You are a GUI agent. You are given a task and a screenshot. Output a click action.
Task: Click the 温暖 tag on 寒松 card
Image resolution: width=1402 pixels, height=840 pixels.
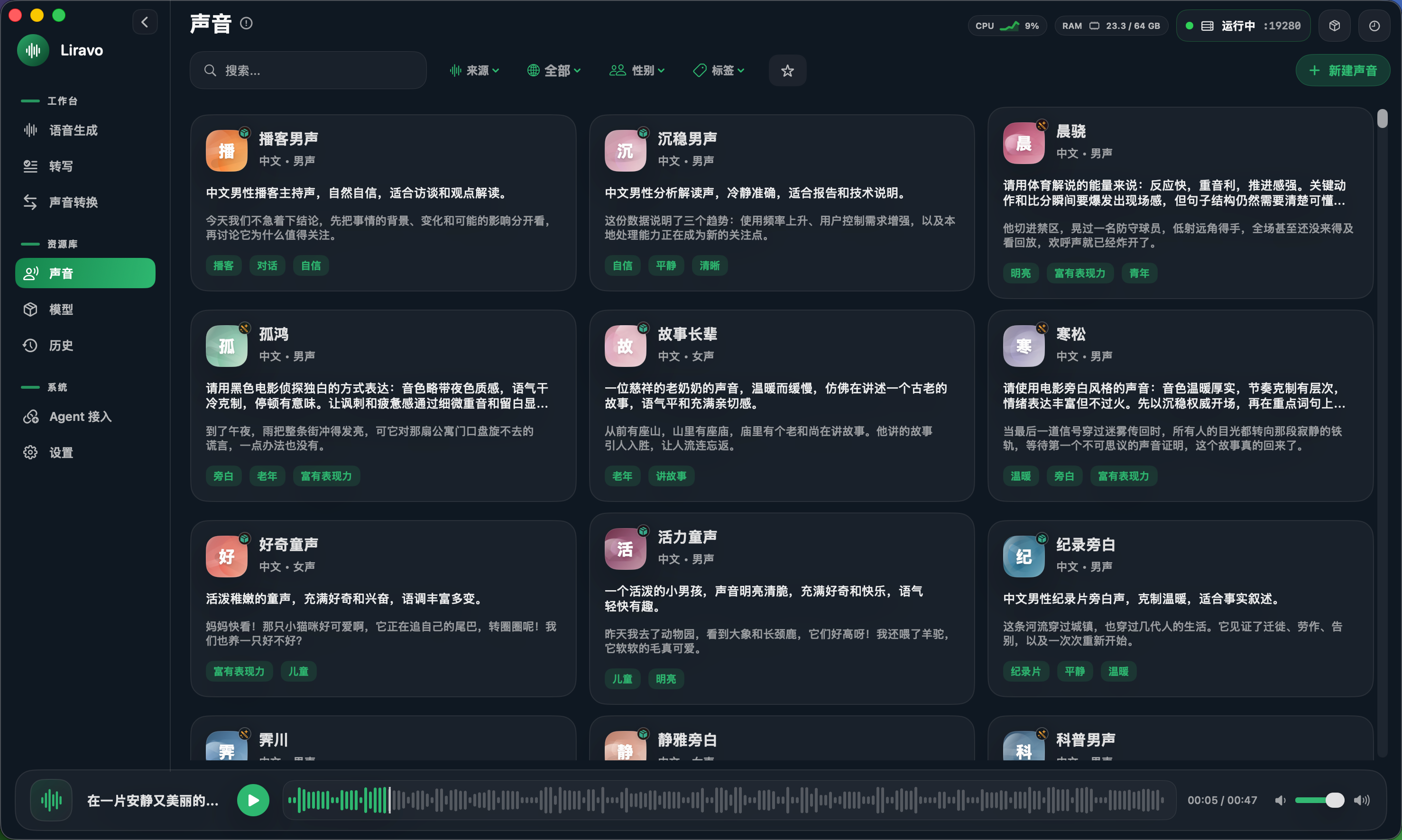[1021, 476]
